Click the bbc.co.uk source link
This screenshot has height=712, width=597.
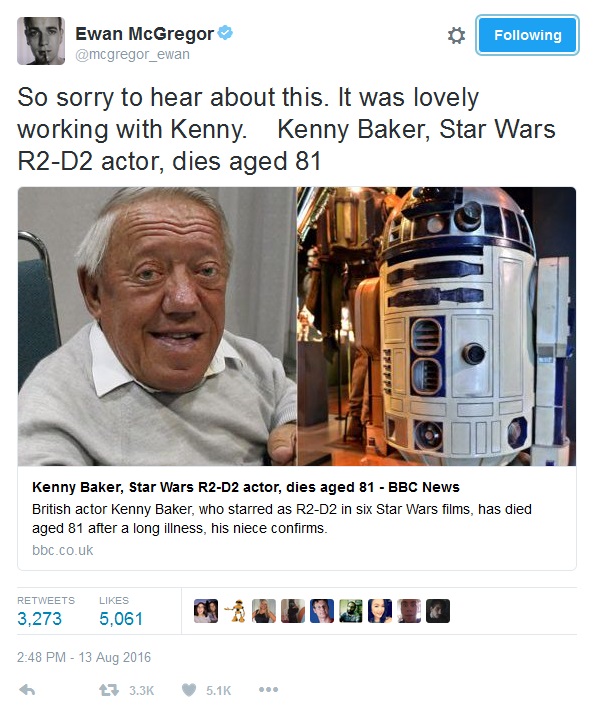click(62, 550)
